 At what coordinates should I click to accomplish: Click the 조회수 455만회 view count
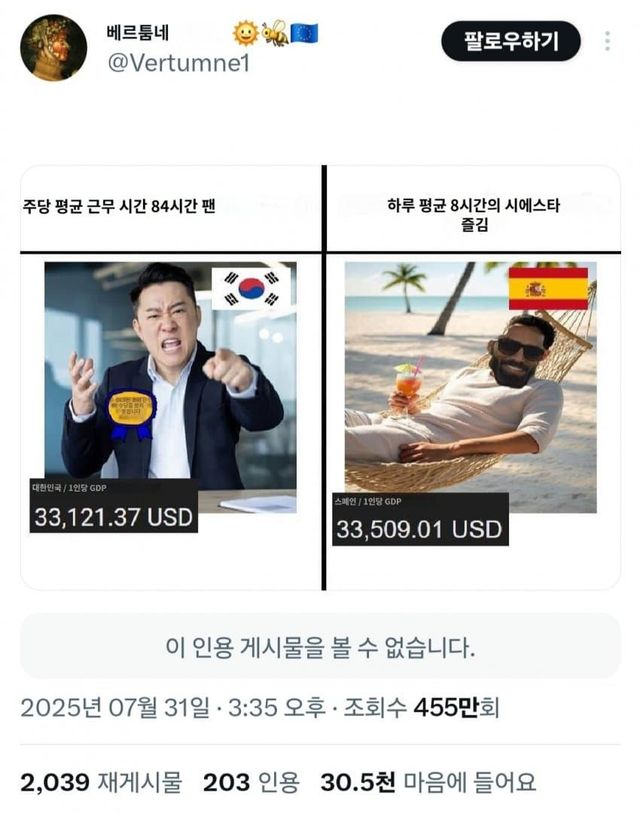pyautogui.click(x=421, y=707)
